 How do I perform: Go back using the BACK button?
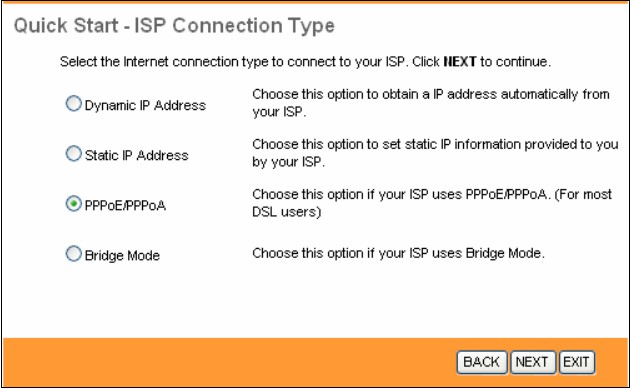click(x=481, y=362)
